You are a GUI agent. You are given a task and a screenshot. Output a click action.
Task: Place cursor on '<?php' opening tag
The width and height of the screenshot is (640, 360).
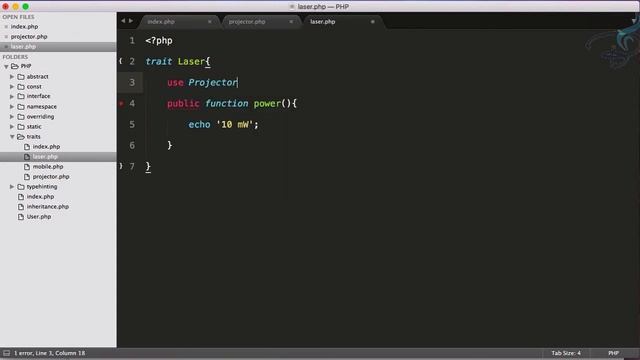click(159, 41)
